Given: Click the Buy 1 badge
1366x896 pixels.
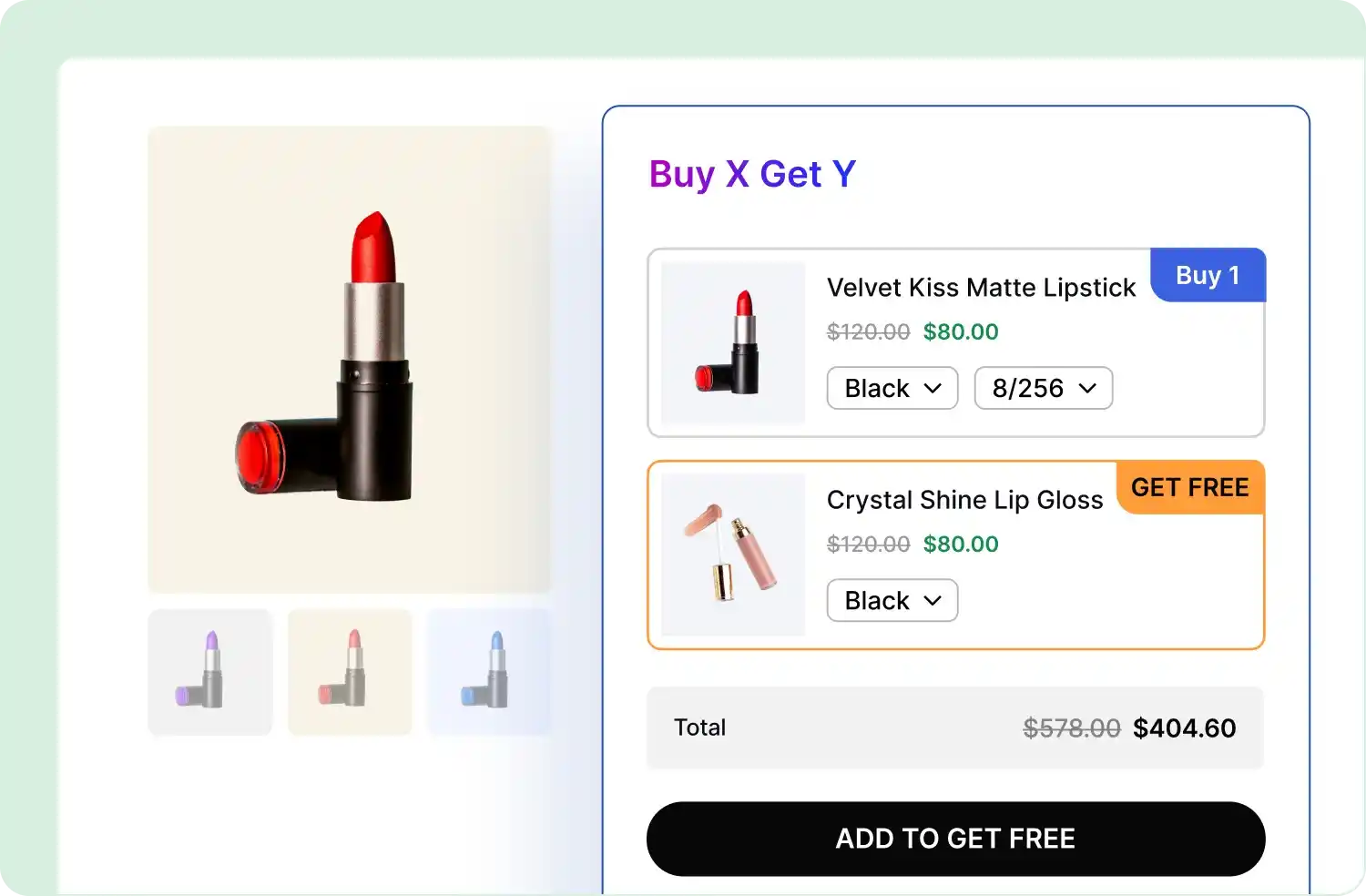Looking at the screenshot, I should pos(1208,275).
